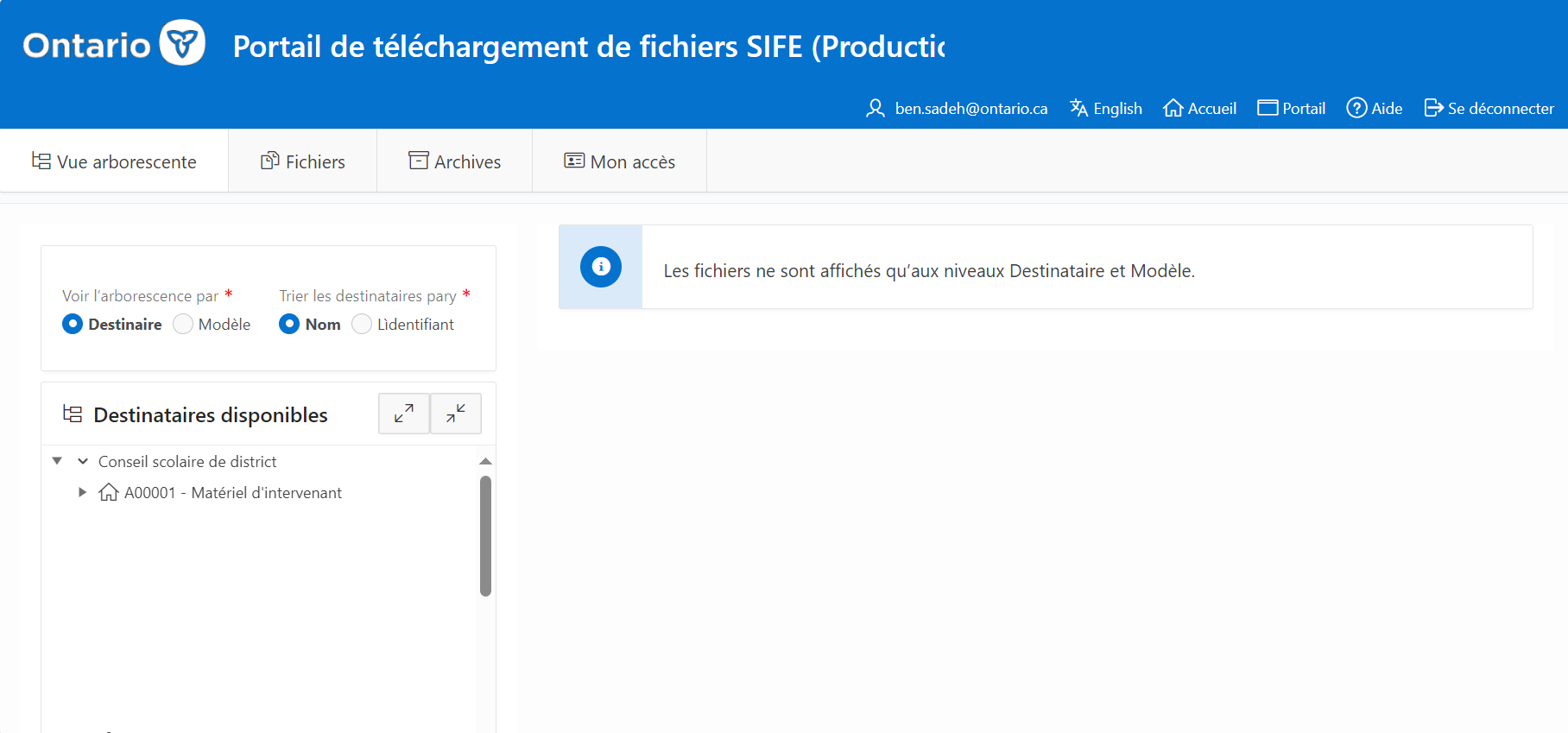Click the collapse all tree icon
Screen dimensions: 1568x733
[x=456, y=414]
